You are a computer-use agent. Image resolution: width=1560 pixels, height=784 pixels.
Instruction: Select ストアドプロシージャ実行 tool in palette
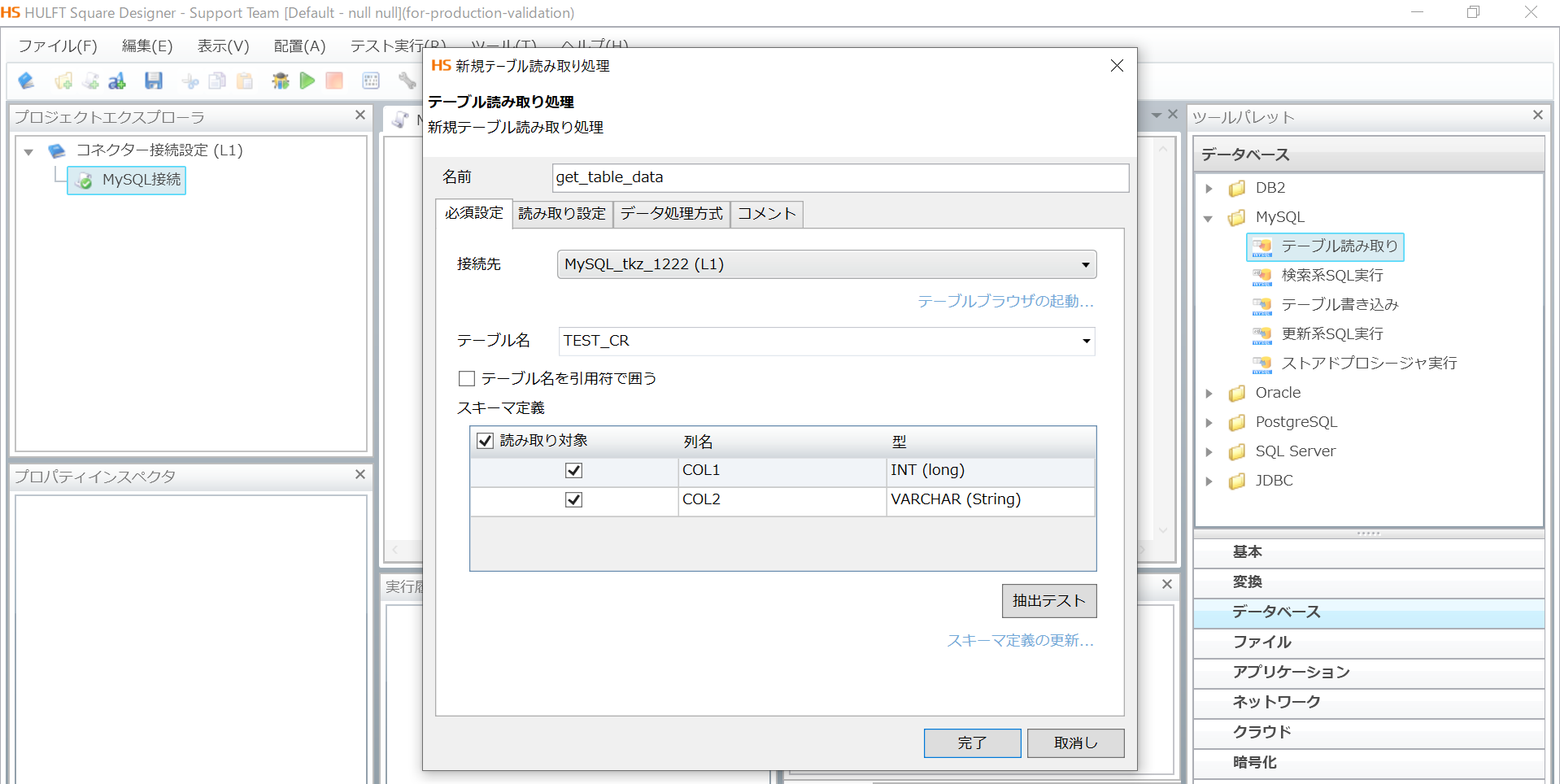(x=1354, y=364)
